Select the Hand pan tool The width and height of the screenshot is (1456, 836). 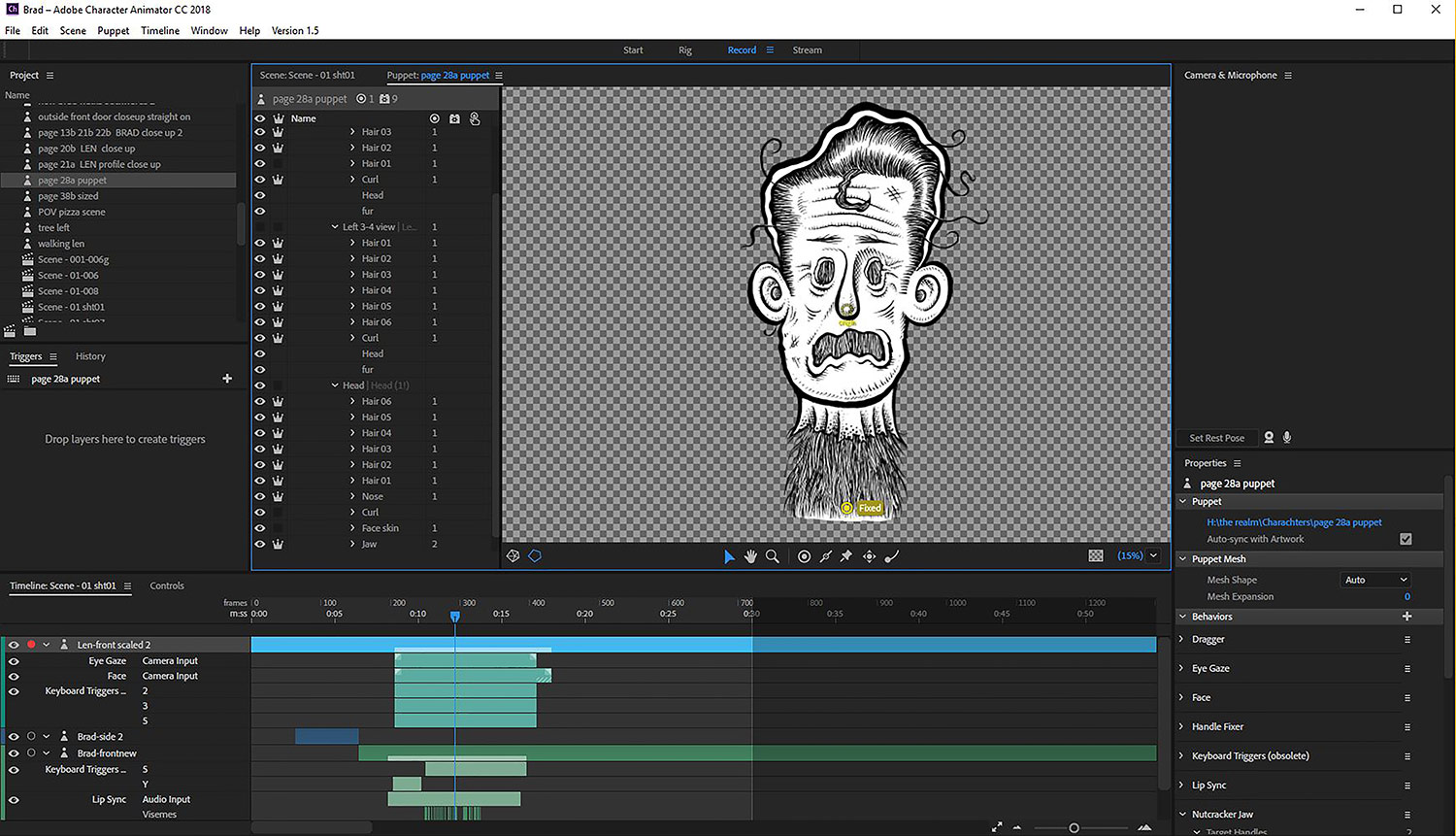(x=750, y=556)
